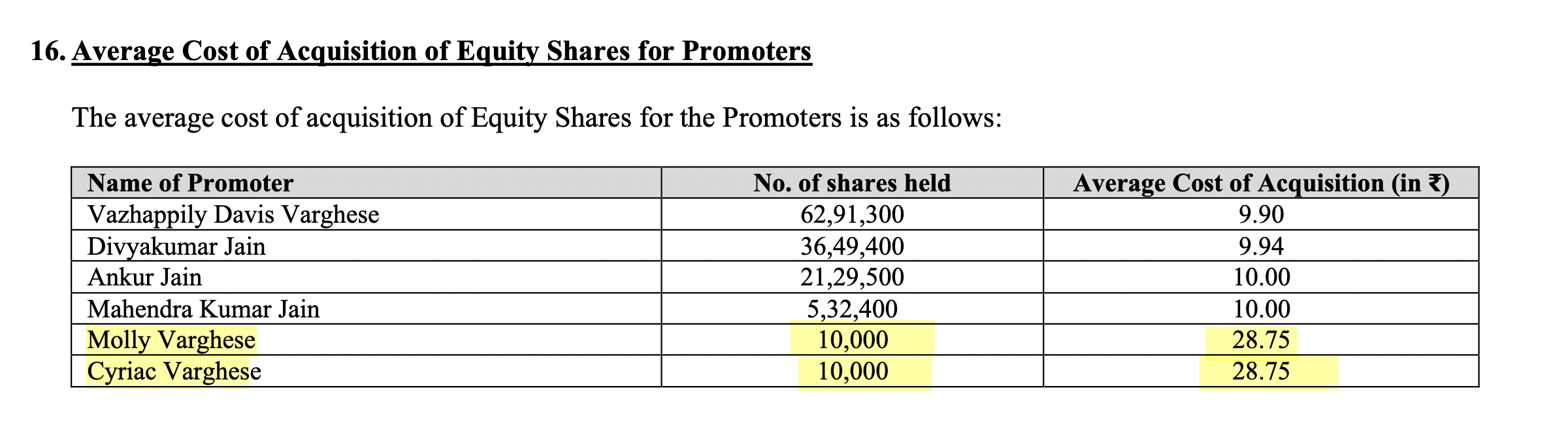This screenshot has width=1568, height=435.
Task: Select Cyriac Varghese's highlighted 28.75 value
Action: [x=1261, y=372]
